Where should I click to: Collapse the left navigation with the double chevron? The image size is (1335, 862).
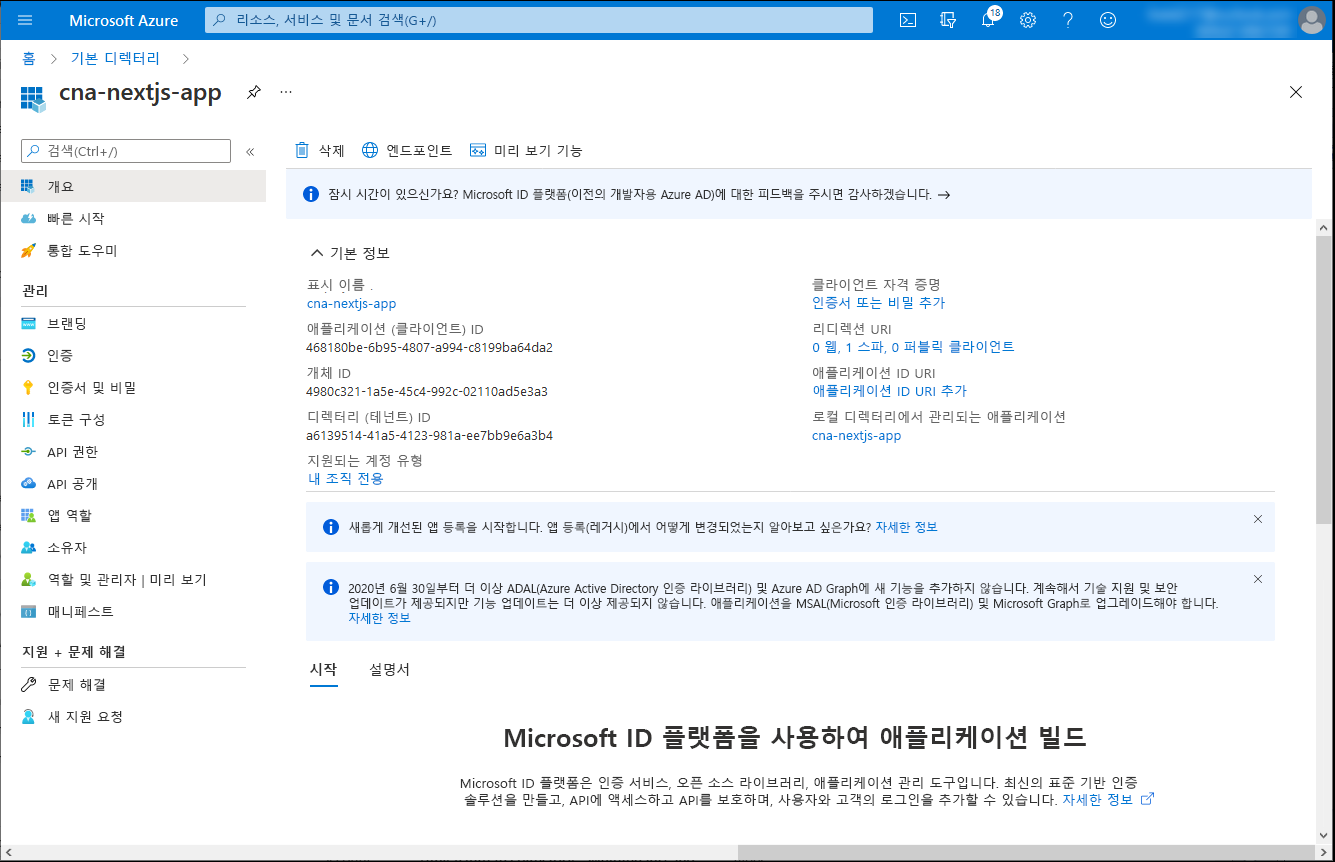[x=250, y=151]
